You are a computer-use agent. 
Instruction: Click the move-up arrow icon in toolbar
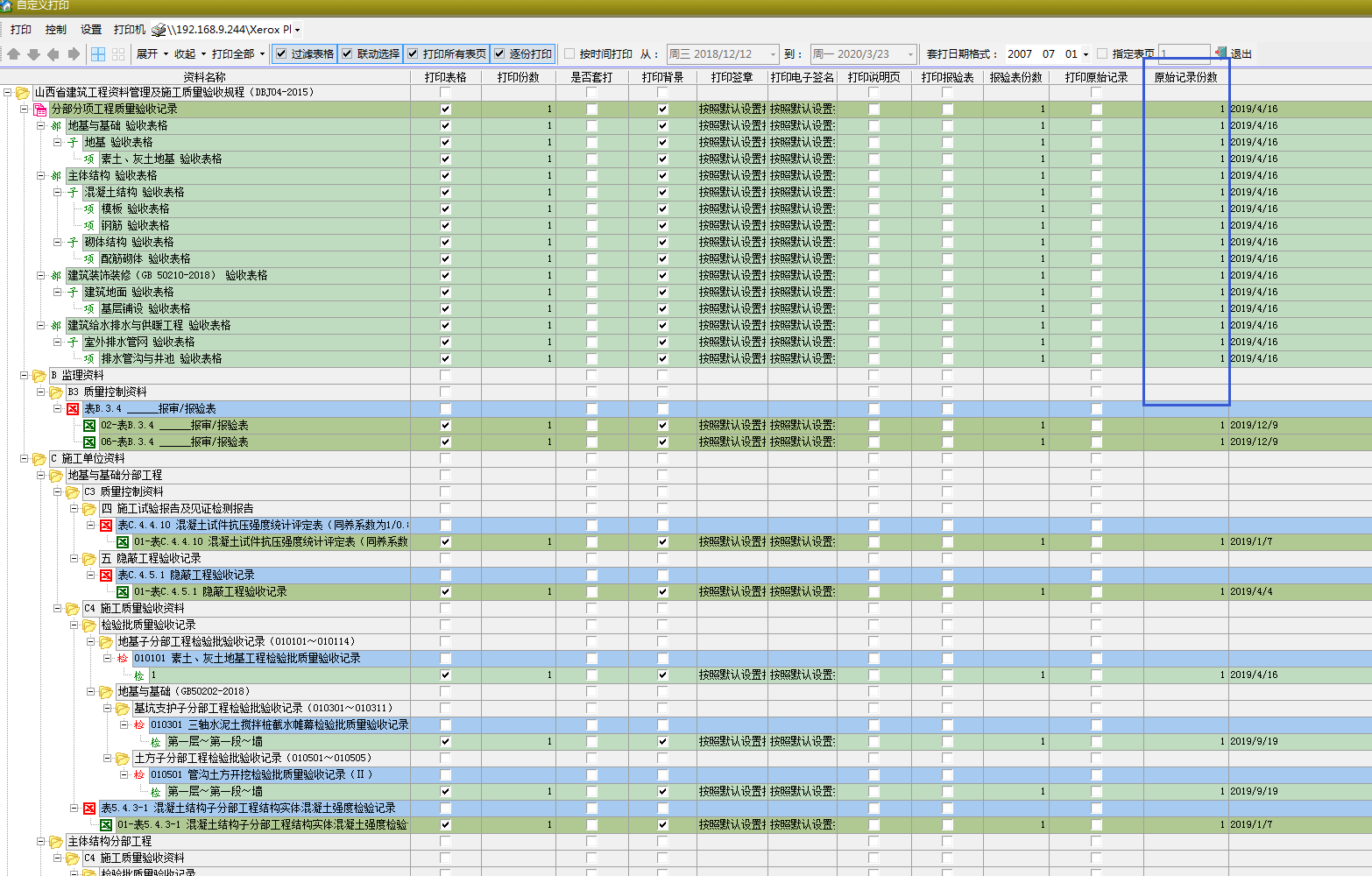point(13,54)
